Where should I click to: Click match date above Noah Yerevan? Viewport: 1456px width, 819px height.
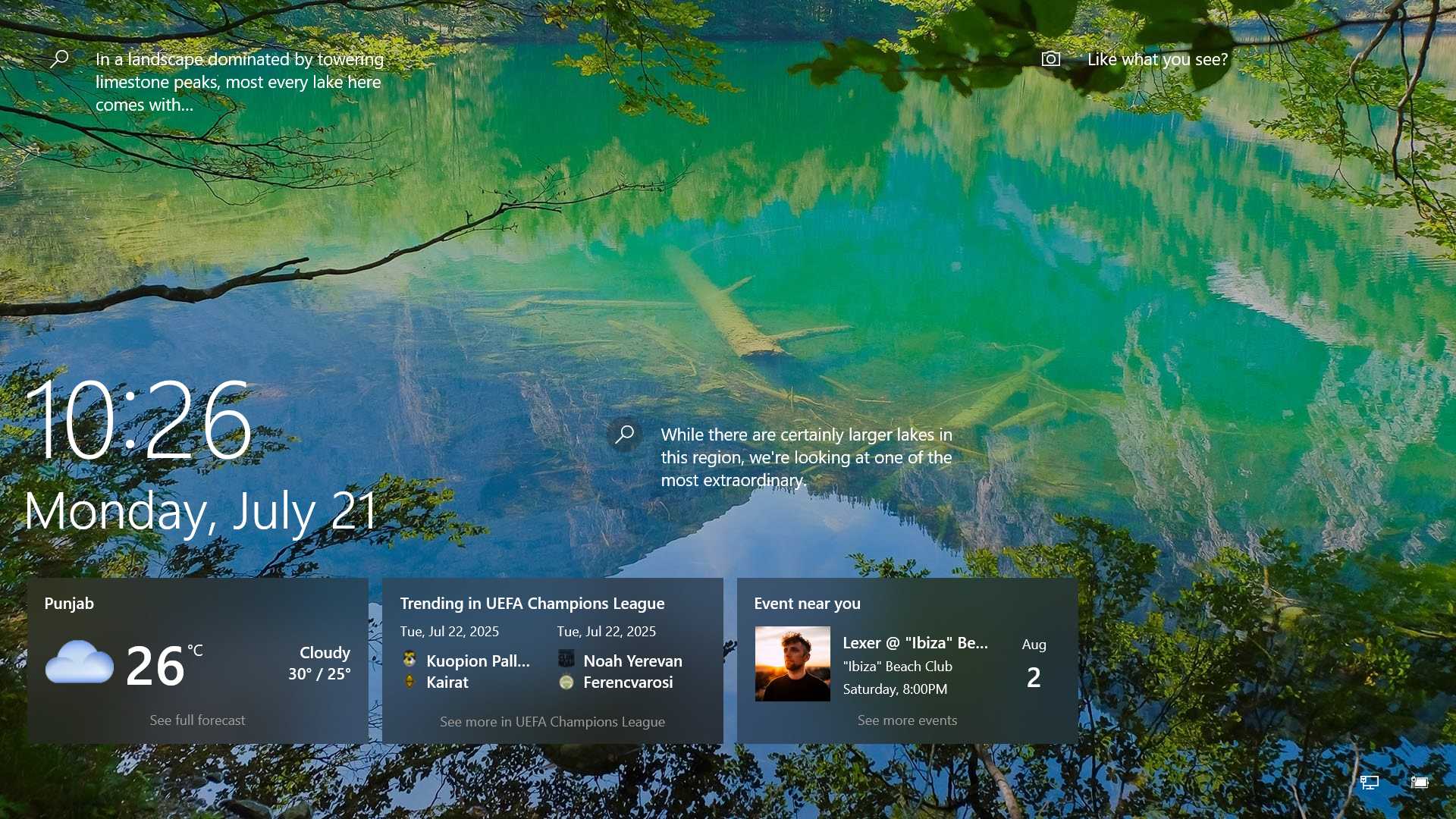click(x=606, y=632)
